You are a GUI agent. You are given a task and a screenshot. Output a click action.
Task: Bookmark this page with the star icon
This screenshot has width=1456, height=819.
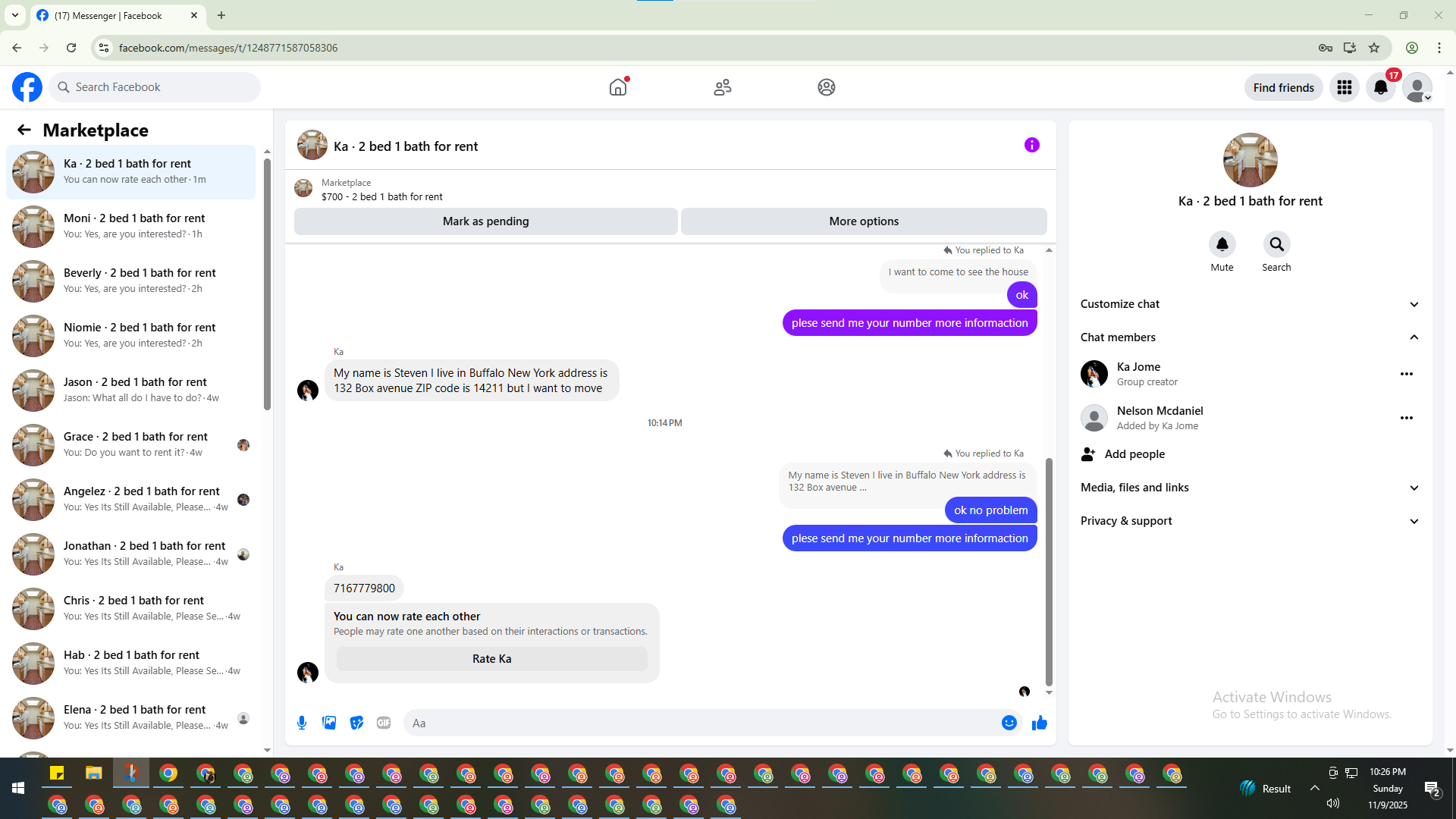coord(1374,48)
